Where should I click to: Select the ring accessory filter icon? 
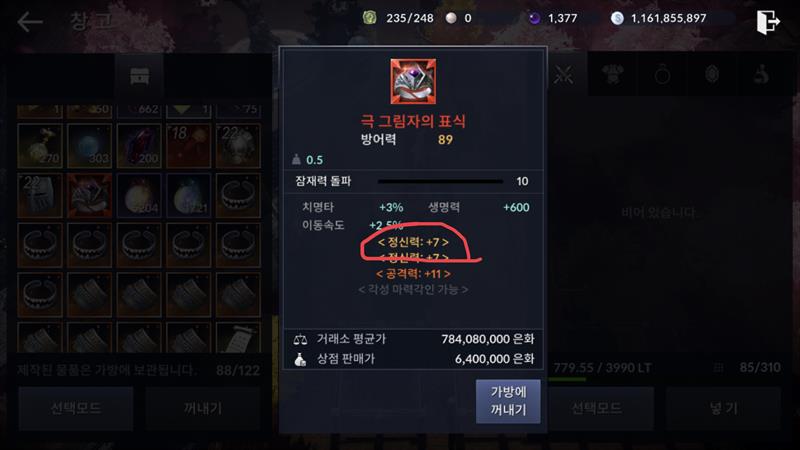tap(662, 76)
